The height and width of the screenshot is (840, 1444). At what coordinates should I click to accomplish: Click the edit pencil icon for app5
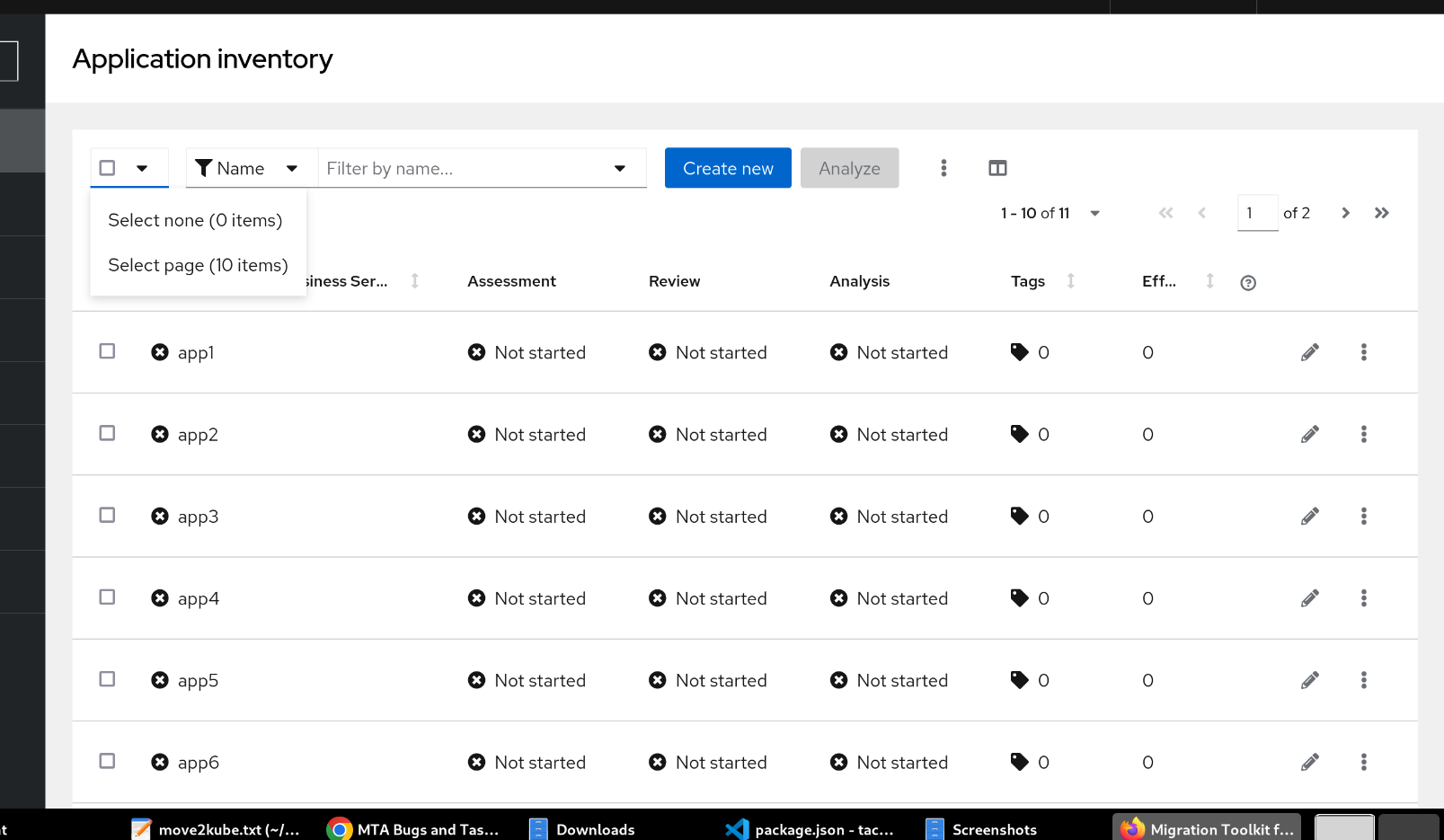(1310, 680)
